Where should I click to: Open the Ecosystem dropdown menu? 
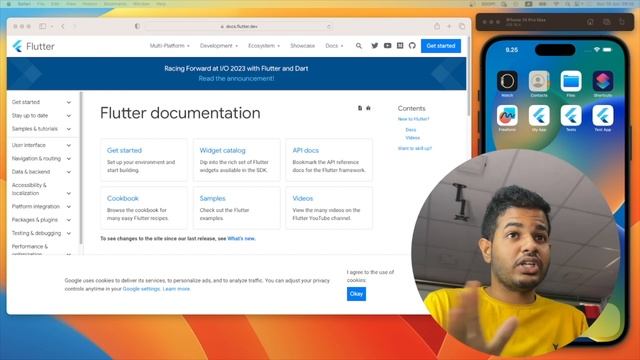[x=264, y=46]
